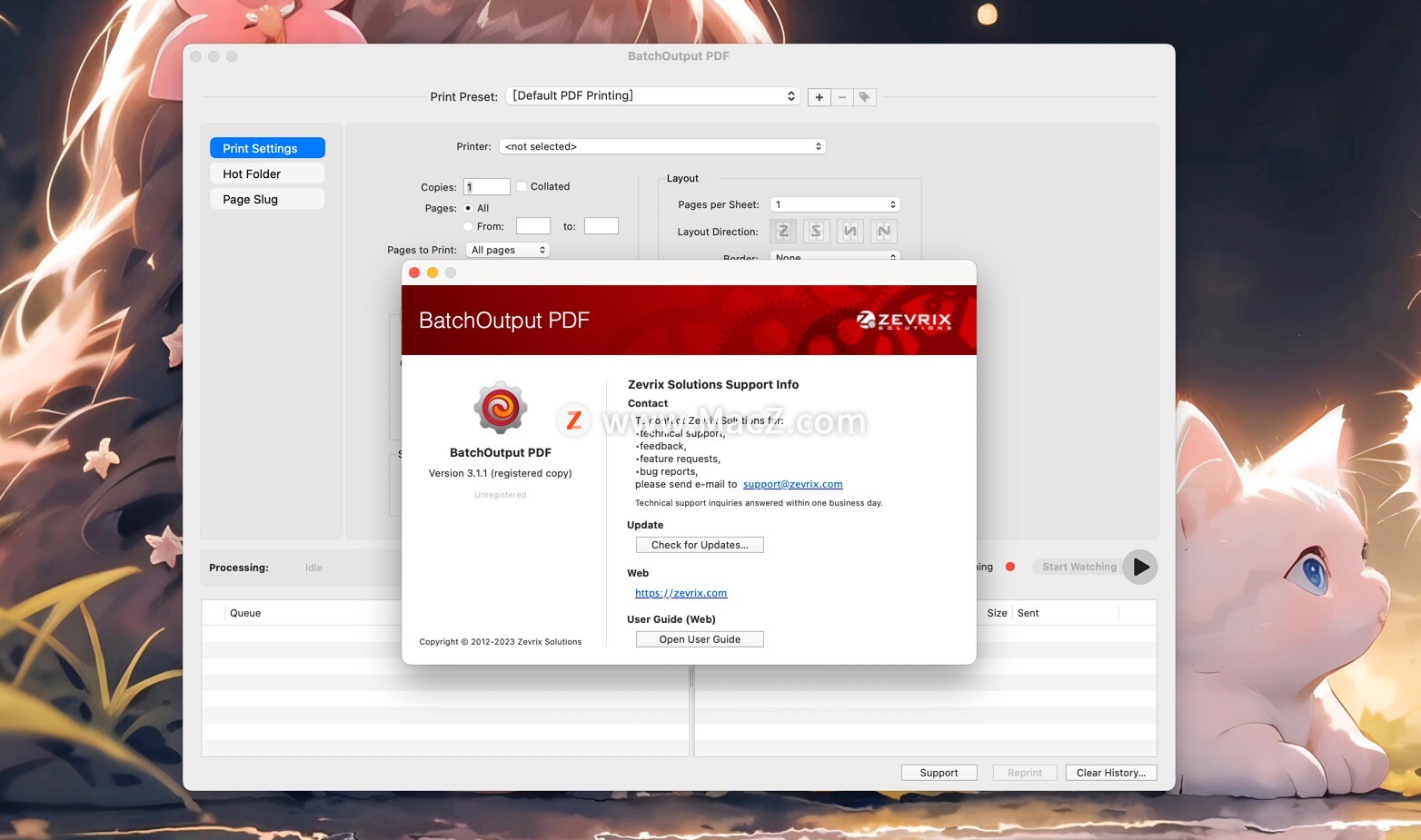Click Open User Guide button
Image resolution: width=1421 pixels, height=840 pixels.
point(700,639)
